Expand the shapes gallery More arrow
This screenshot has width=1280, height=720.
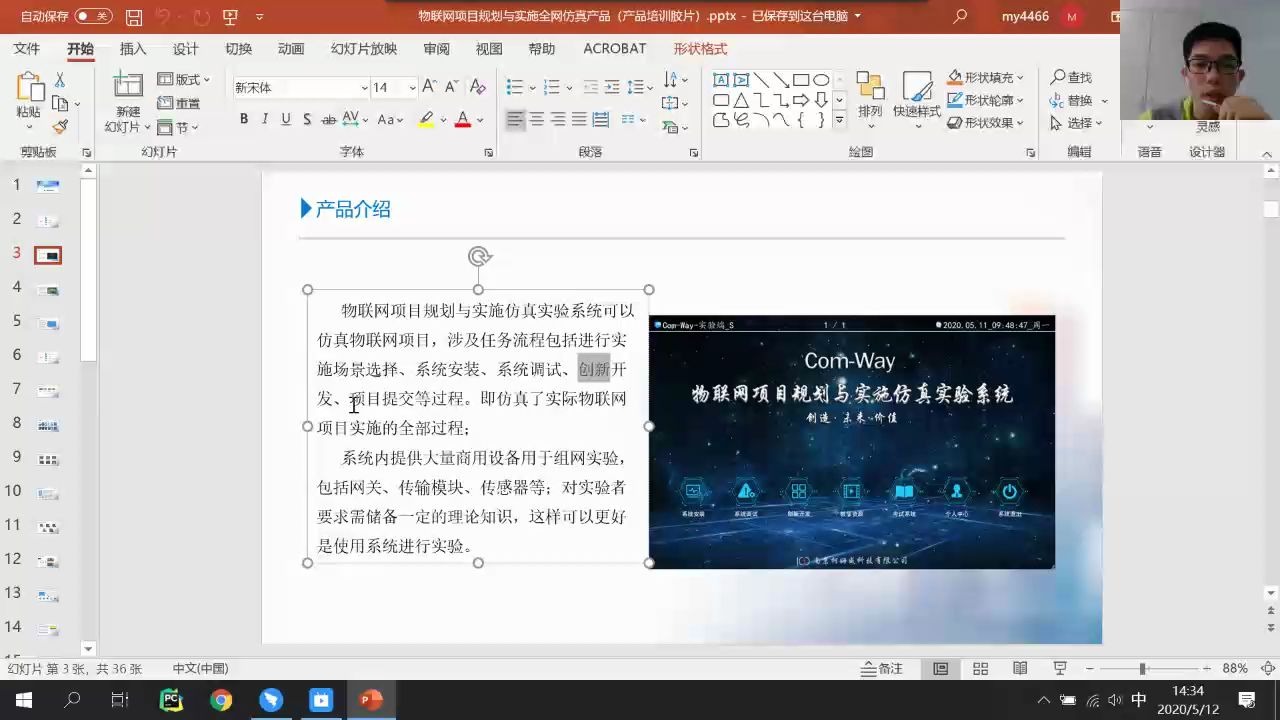click(839, 120)
